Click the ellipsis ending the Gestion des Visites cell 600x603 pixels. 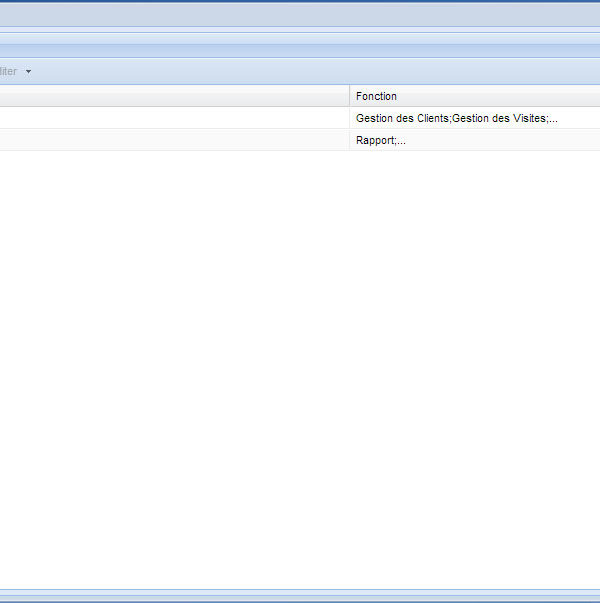(x=553, y=118)
